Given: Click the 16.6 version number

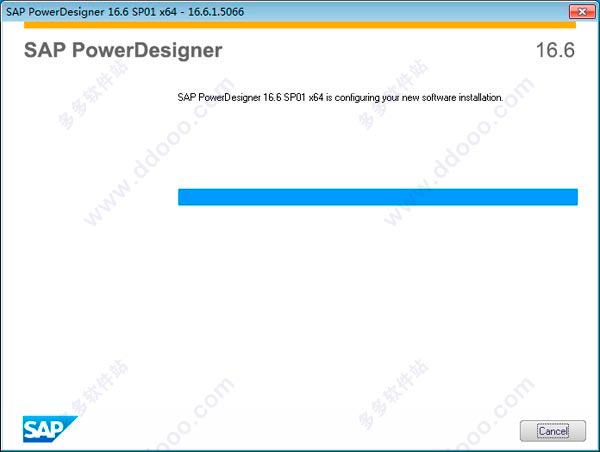Looking at the screenshot, I should [555, 50].
